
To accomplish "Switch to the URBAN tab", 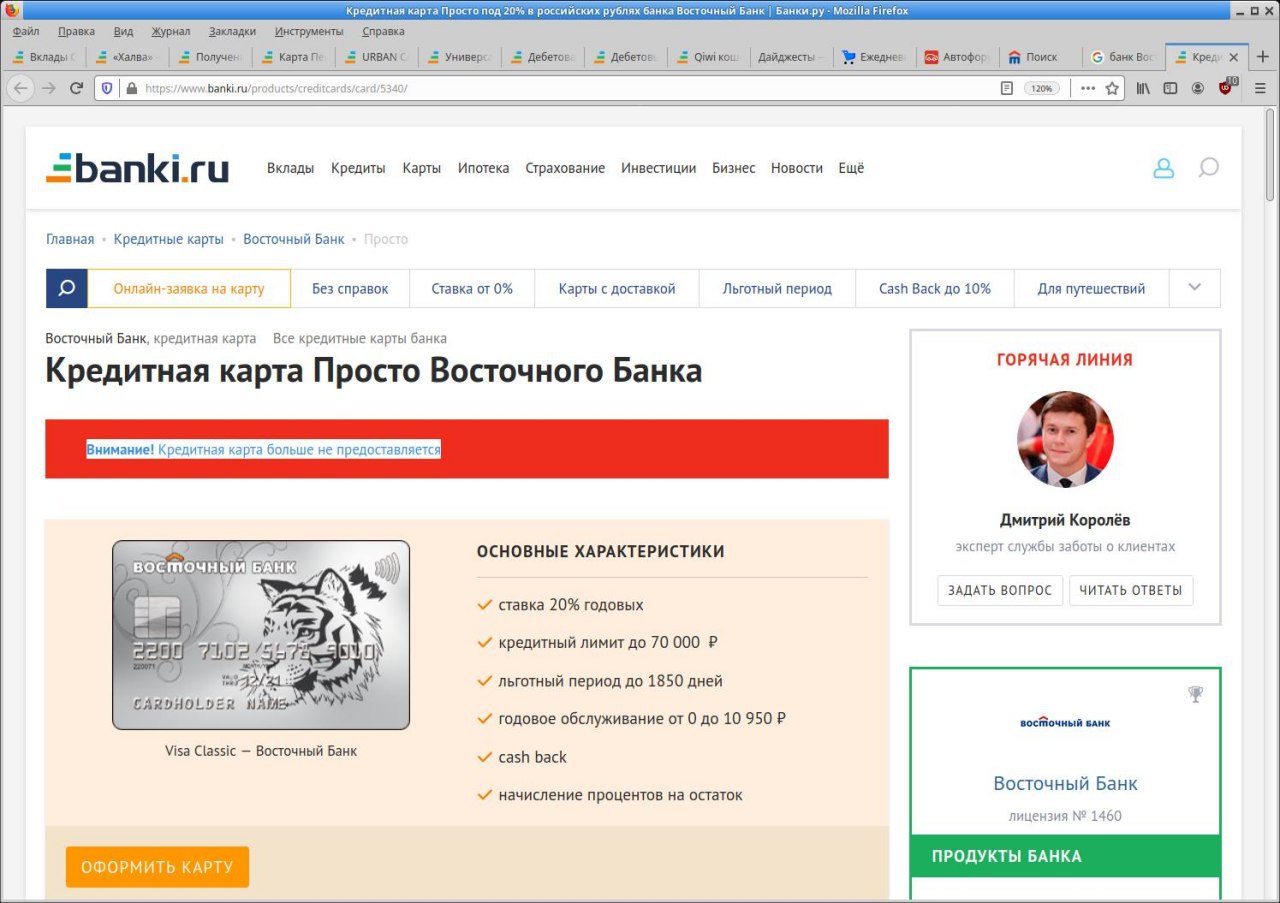I will [376, 57].
